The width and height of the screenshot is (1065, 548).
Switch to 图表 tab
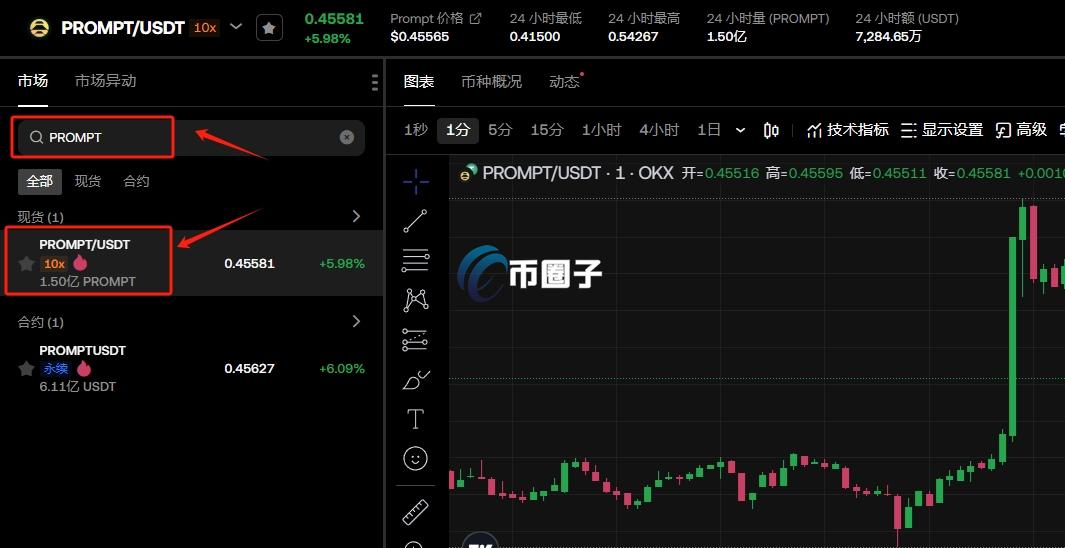pyautogui.click(x=419, y=81)
